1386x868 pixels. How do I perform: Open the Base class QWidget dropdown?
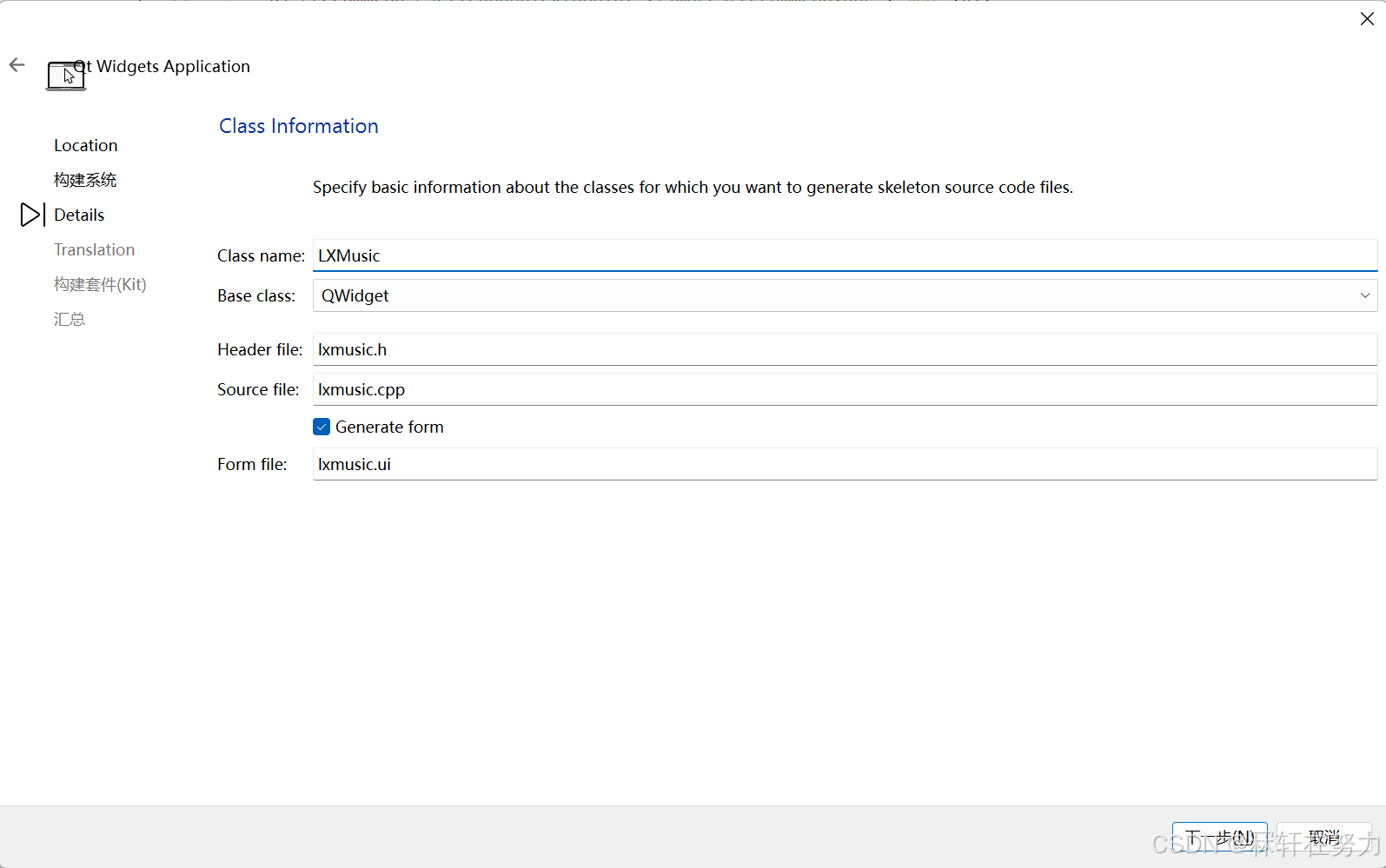pyautogui.click(x=845, y=295)
